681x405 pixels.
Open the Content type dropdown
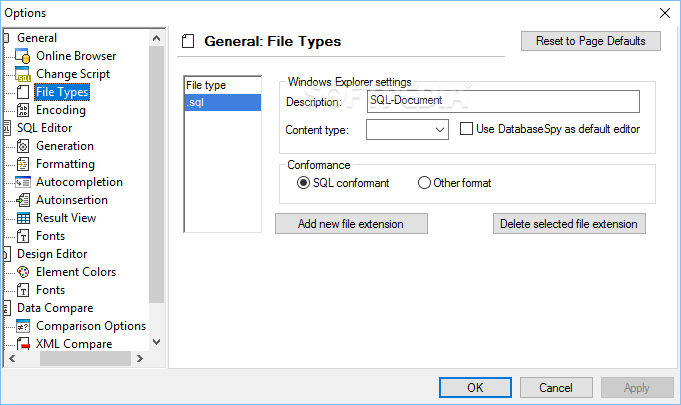pos(407,130)
